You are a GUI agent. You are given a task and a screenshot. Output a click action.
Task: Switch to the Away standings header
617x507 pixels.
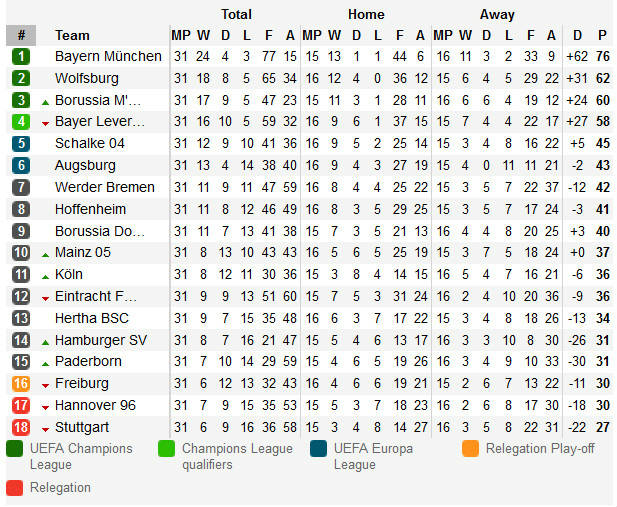497,14
